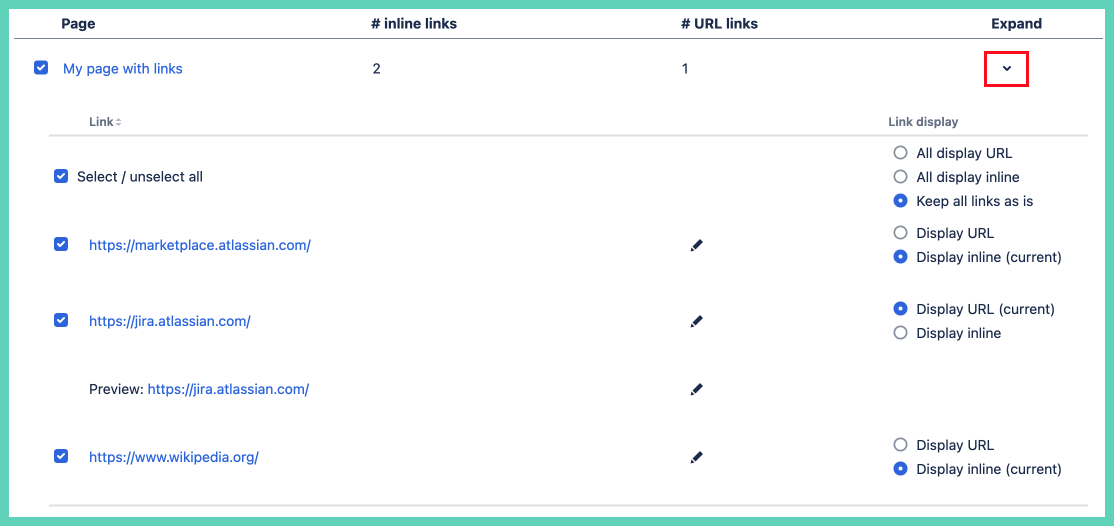
Task: Set marketplace link to Display URL
Action: 900,233
